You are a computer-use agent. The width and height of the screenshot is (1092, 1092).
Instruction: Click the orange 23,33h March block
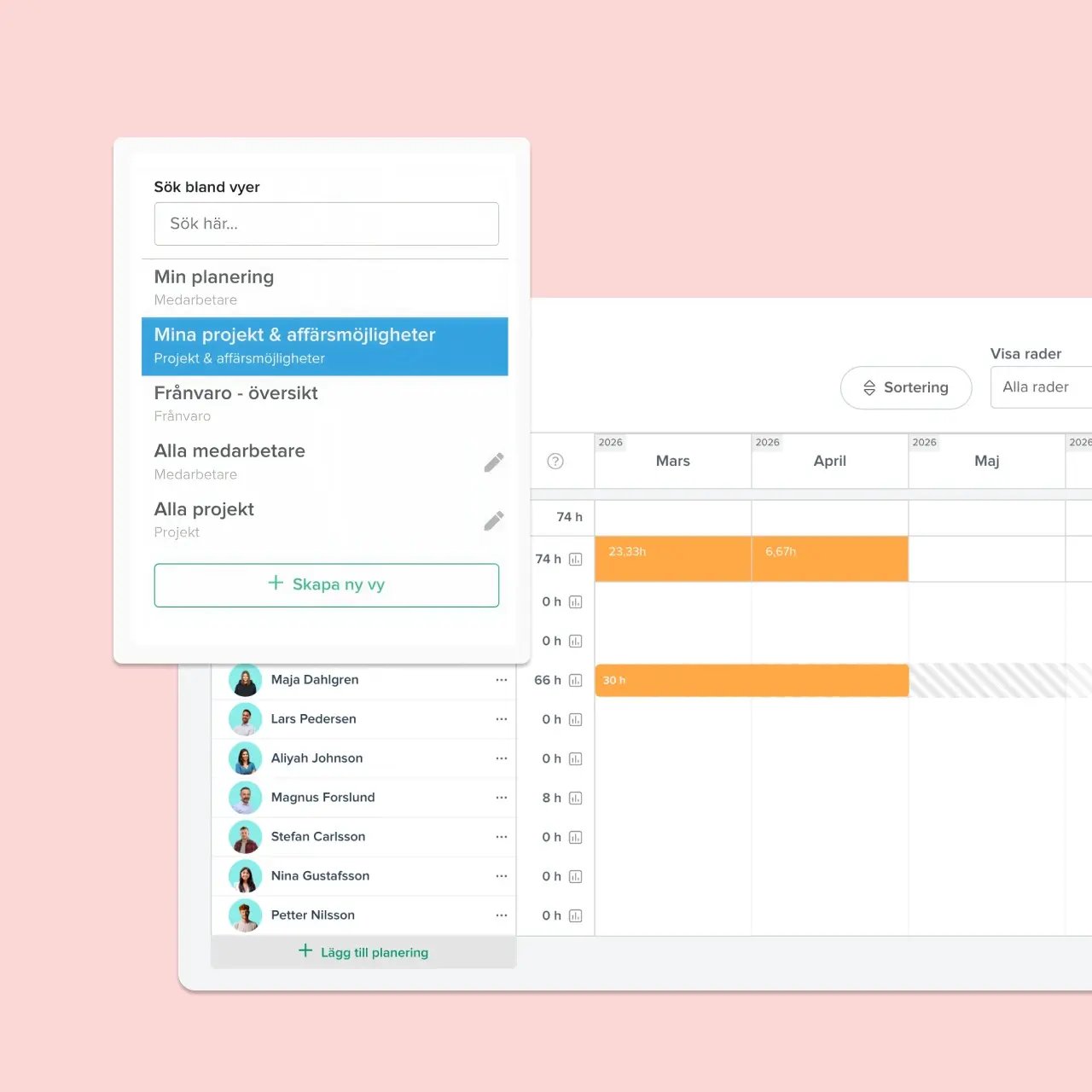[x=672, y=560]
